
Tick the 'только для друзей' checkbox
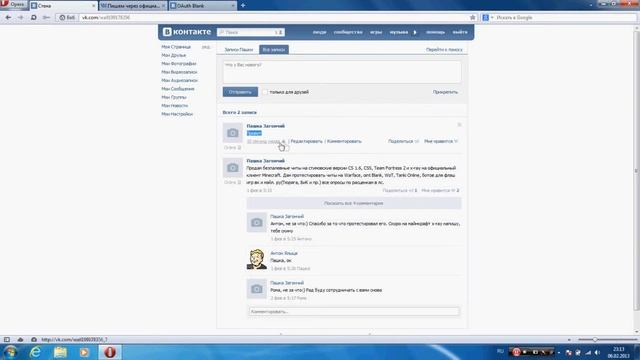(265, 92)
